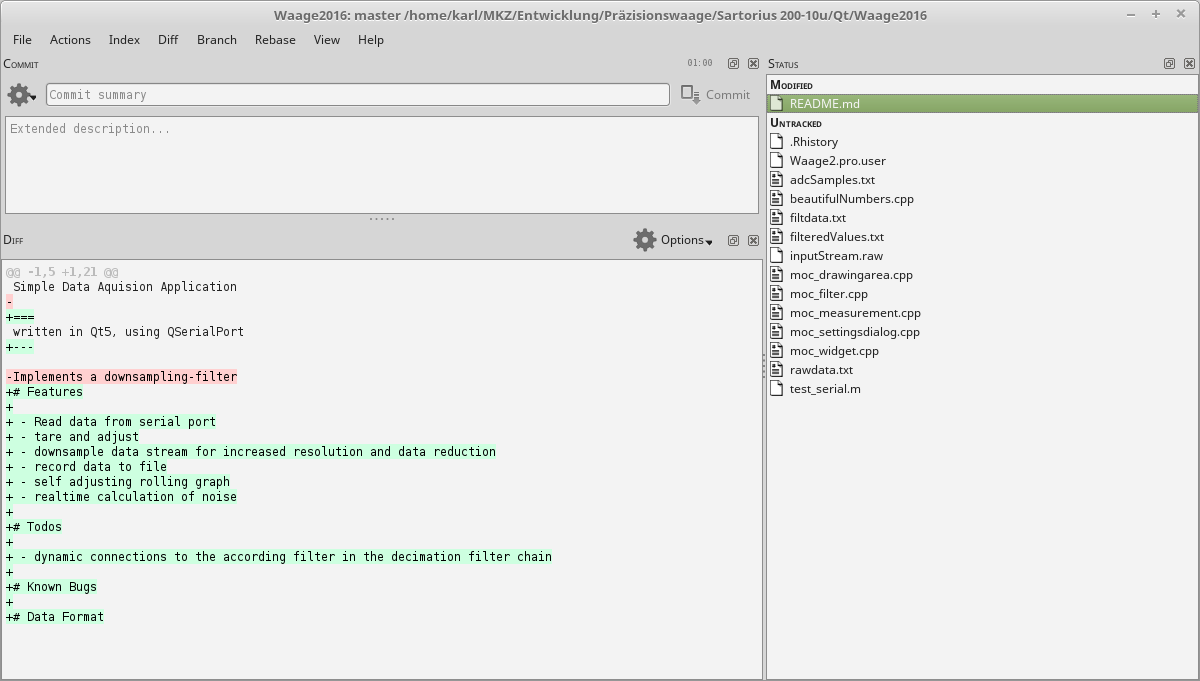
Task: Select adcSamples.txt file name
Action: pos(832,179)
